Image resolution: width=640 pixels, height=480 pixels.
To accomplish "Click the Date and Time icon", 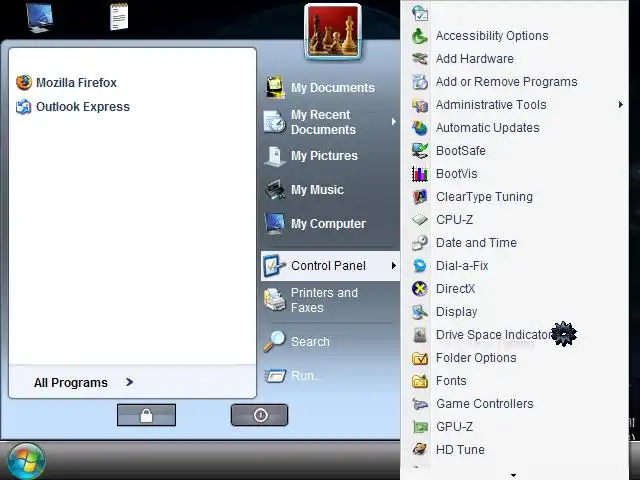I will 420,242.
